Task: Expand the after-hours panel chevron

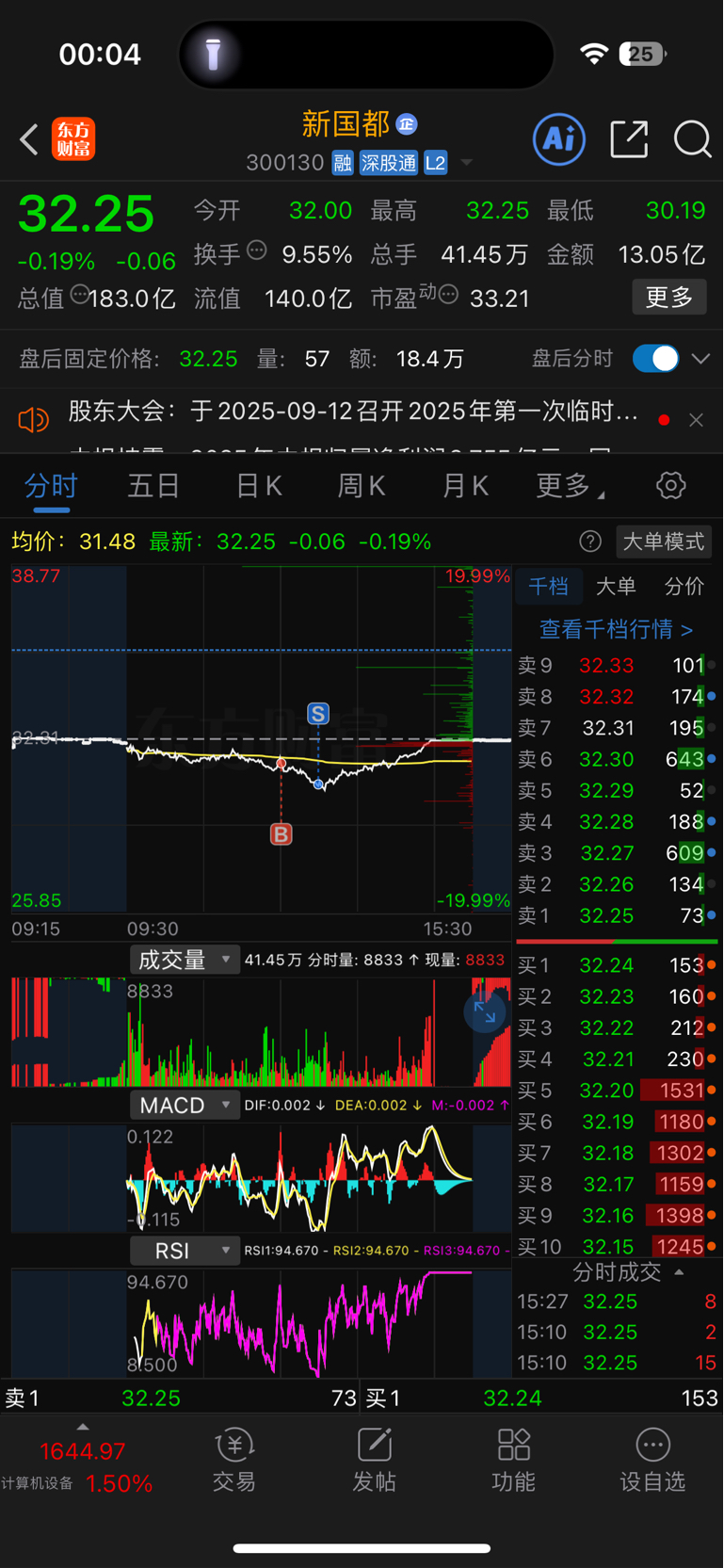Action: tap(700, 359)
